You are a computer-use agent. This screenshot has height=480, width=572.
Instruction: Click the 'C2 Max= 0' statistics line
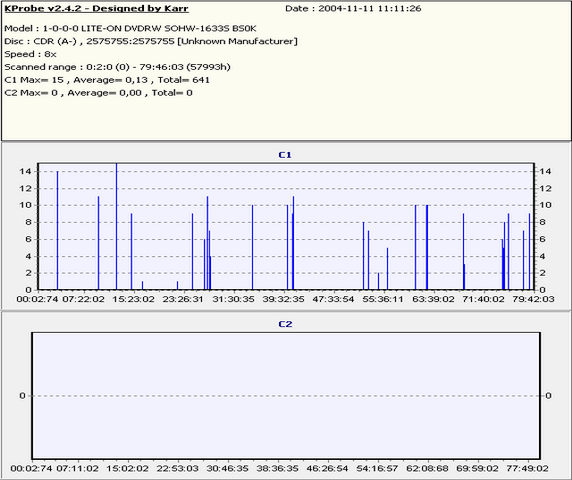(98, 93)
